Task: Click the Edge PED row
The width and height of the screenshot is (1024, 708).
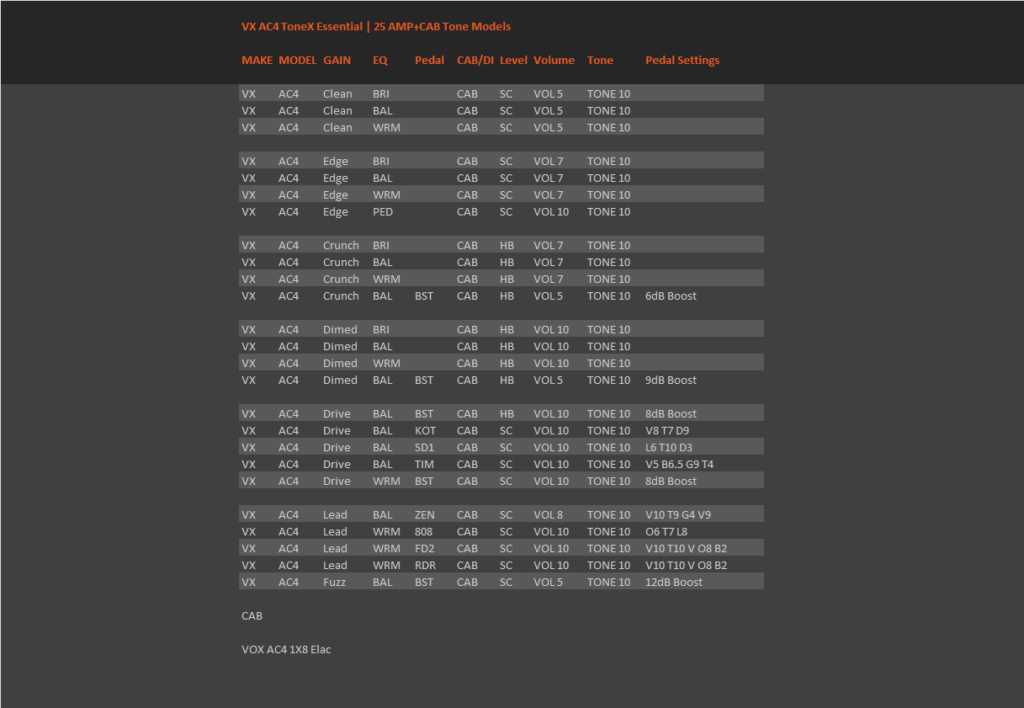Action: click(x=502, y=212)
